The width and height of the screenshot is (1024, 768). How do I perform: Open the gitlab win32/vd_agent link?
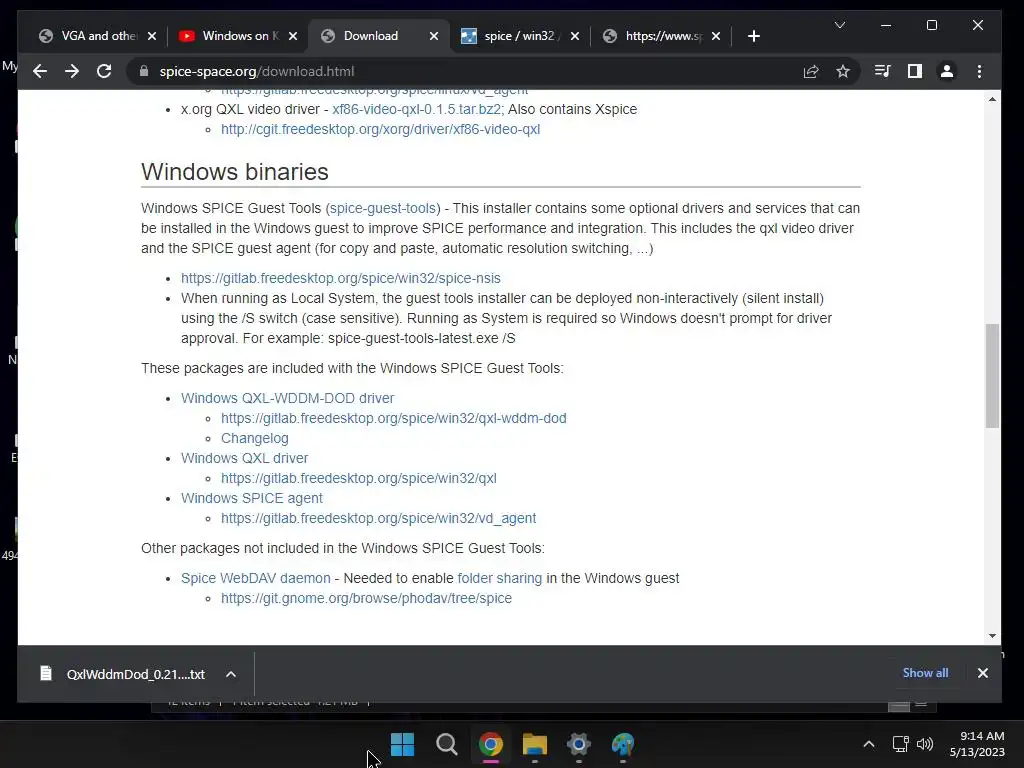pyautogui.click(x=378, y=518)
